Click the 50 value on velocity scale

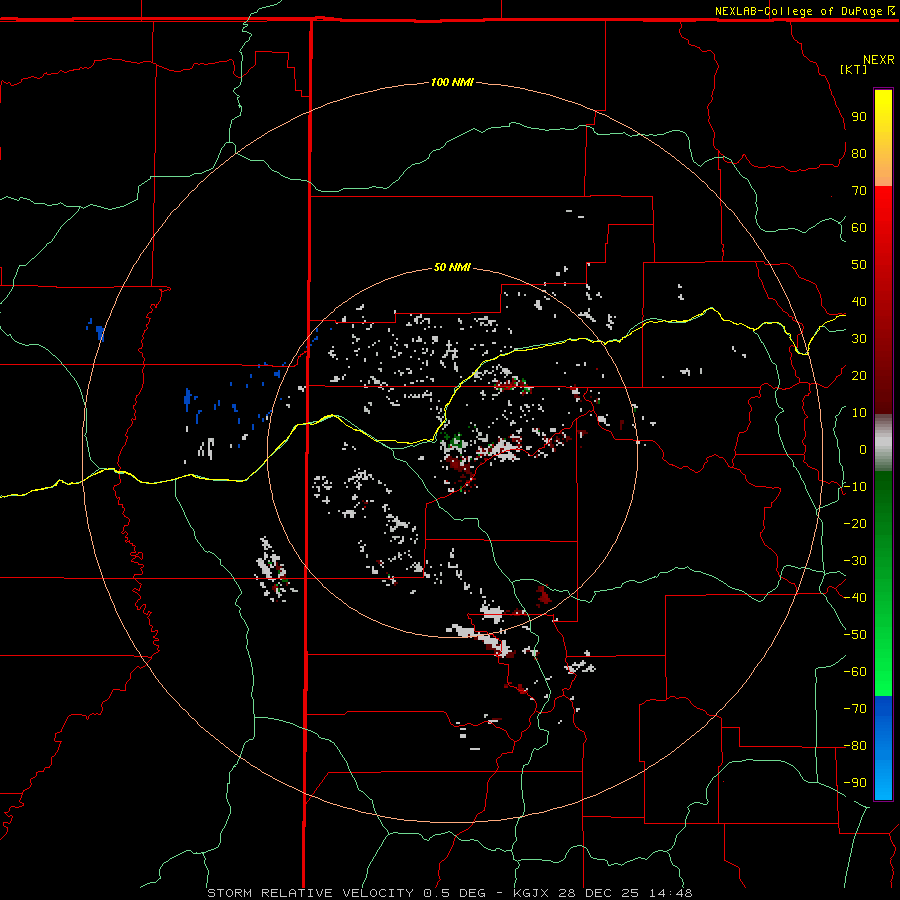(x=859, y=265)
